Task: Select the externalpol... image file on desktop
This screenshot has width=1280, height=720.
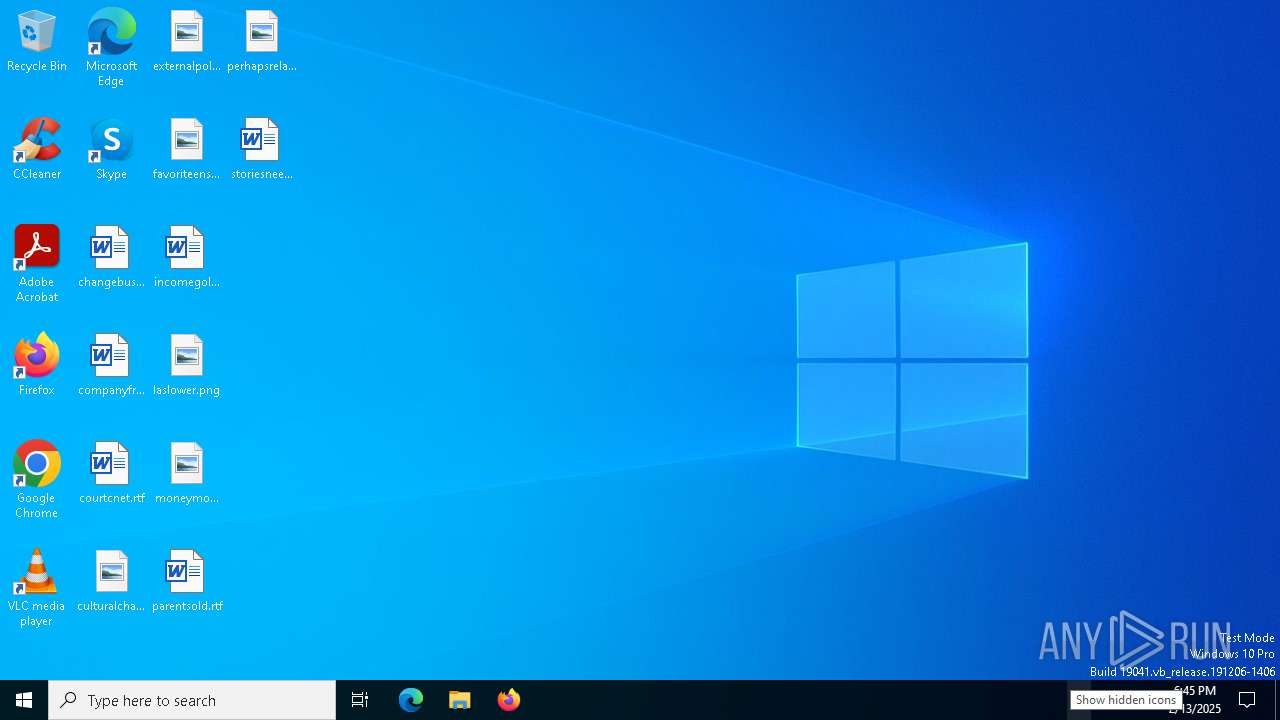Action: tap(187, 42)
